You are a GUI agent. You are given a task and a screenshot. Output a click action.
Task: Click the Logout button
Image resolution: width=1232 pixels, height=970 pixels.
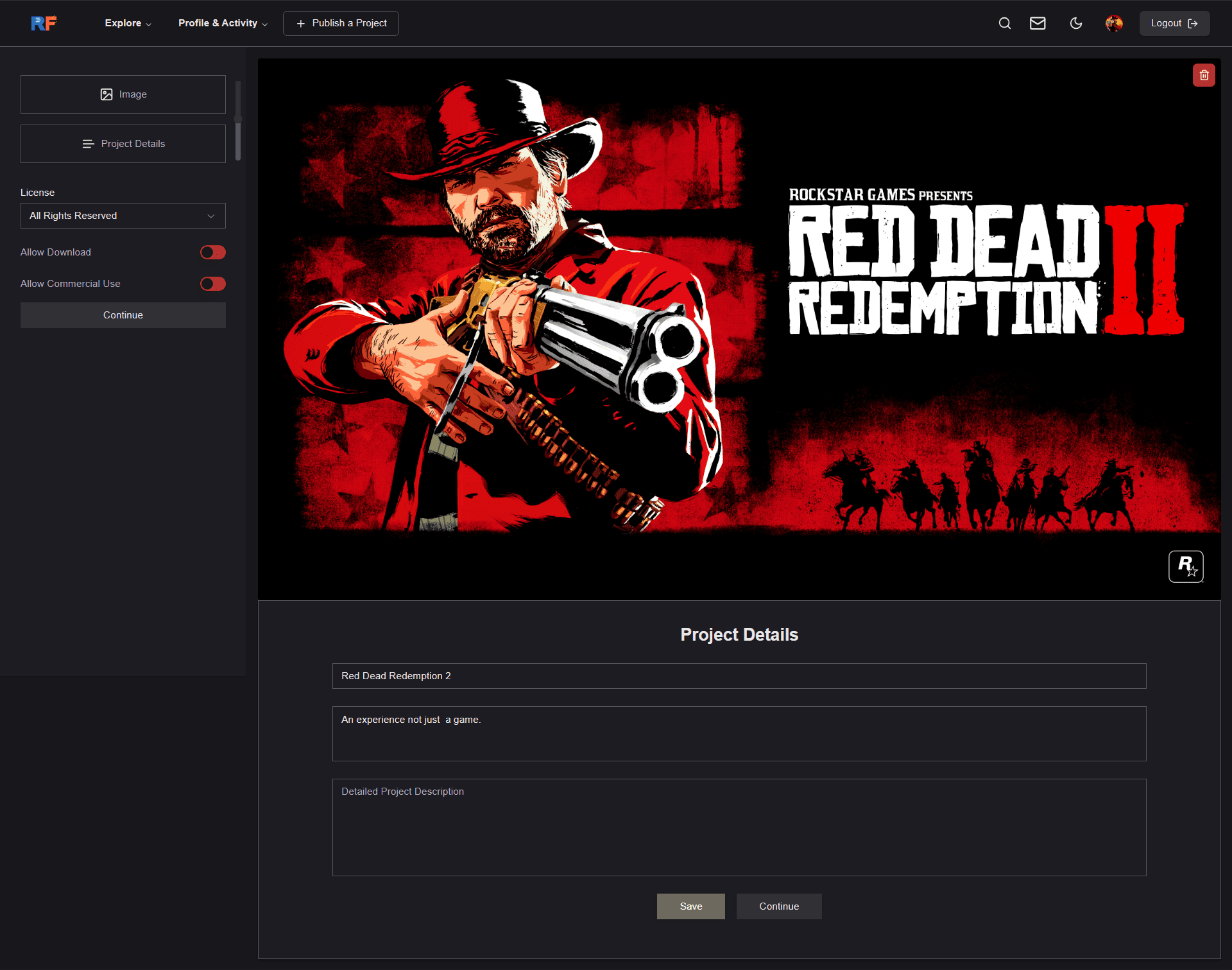click(1174, 23)
